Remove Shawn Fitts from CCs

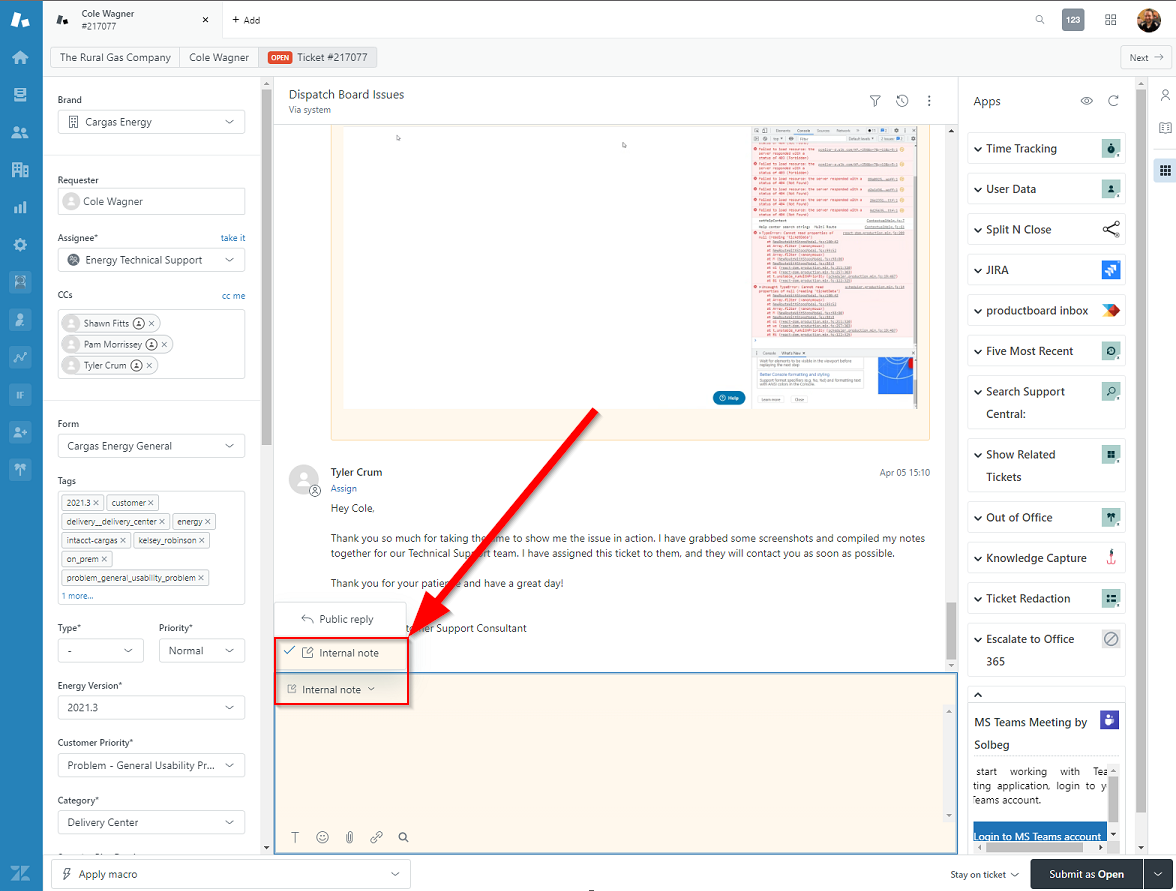152,323
